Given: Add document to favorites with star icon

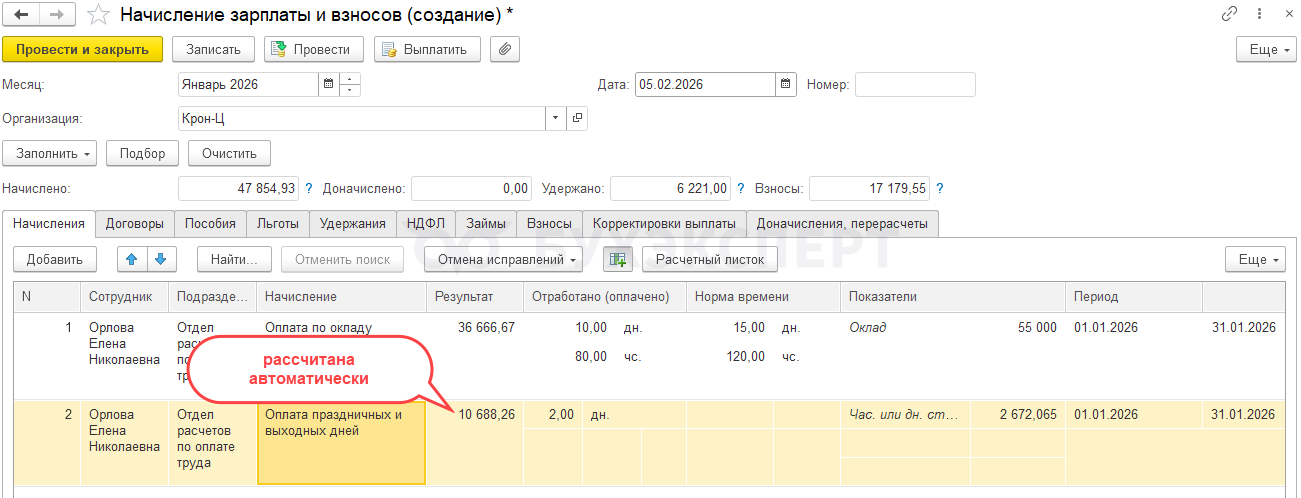Looking at the screenshot, I should pos(98,15).
